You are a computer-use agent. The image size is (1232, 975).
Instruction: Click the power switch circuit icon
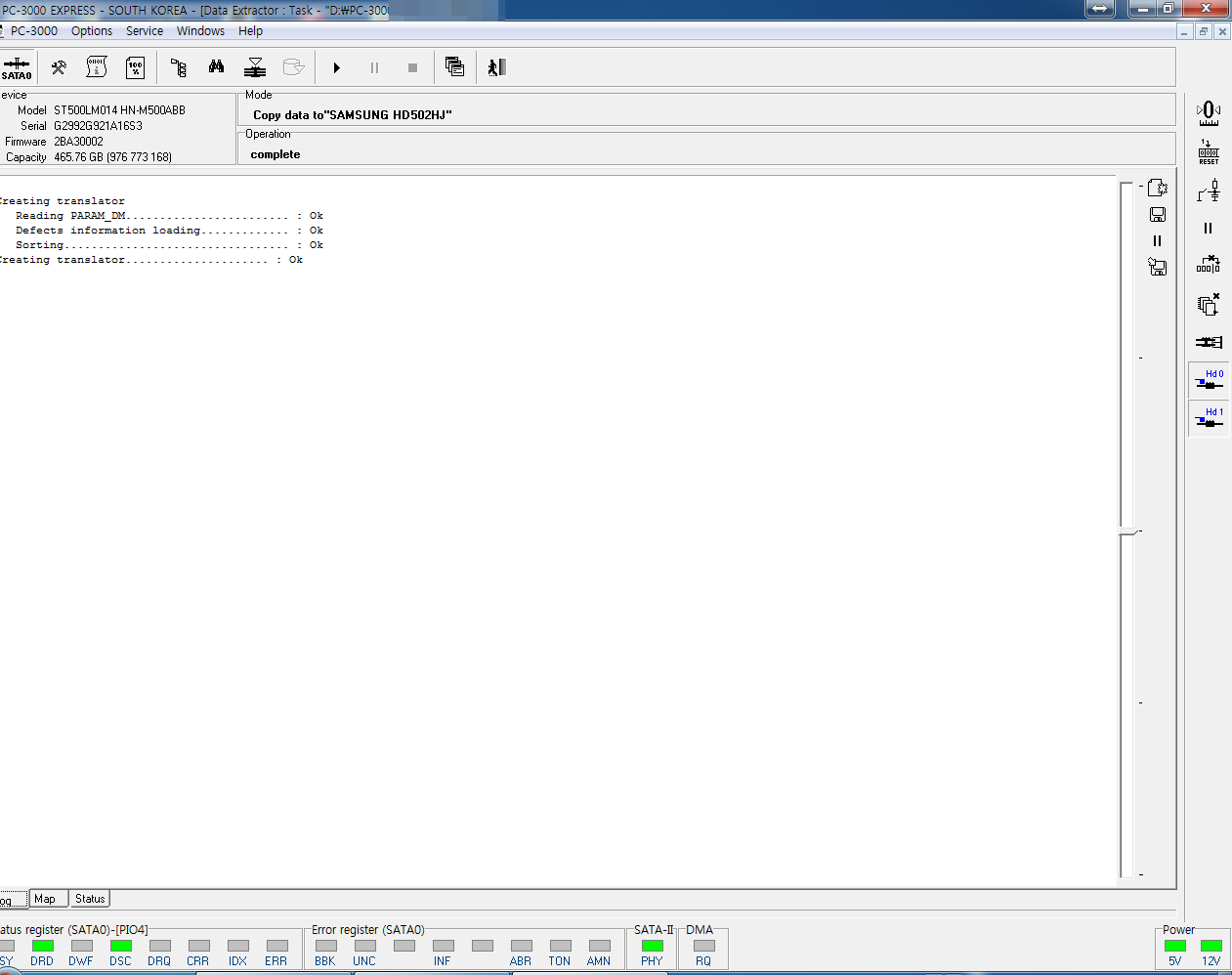pyautogui.click(x=1209, y=190)
